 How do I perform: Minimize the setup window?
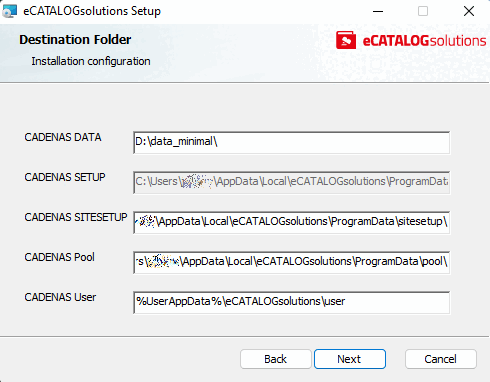378,11
